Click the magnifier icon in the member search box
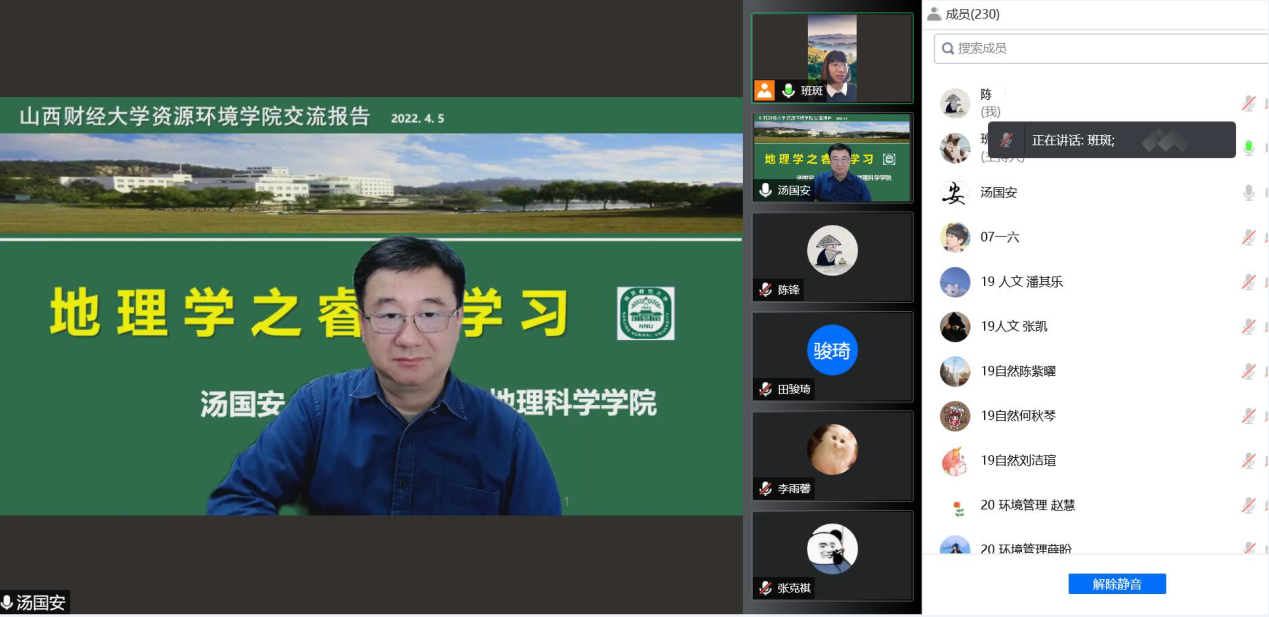Image resolution: width=1269 pixels, height=617 pixels. [948, 48]
